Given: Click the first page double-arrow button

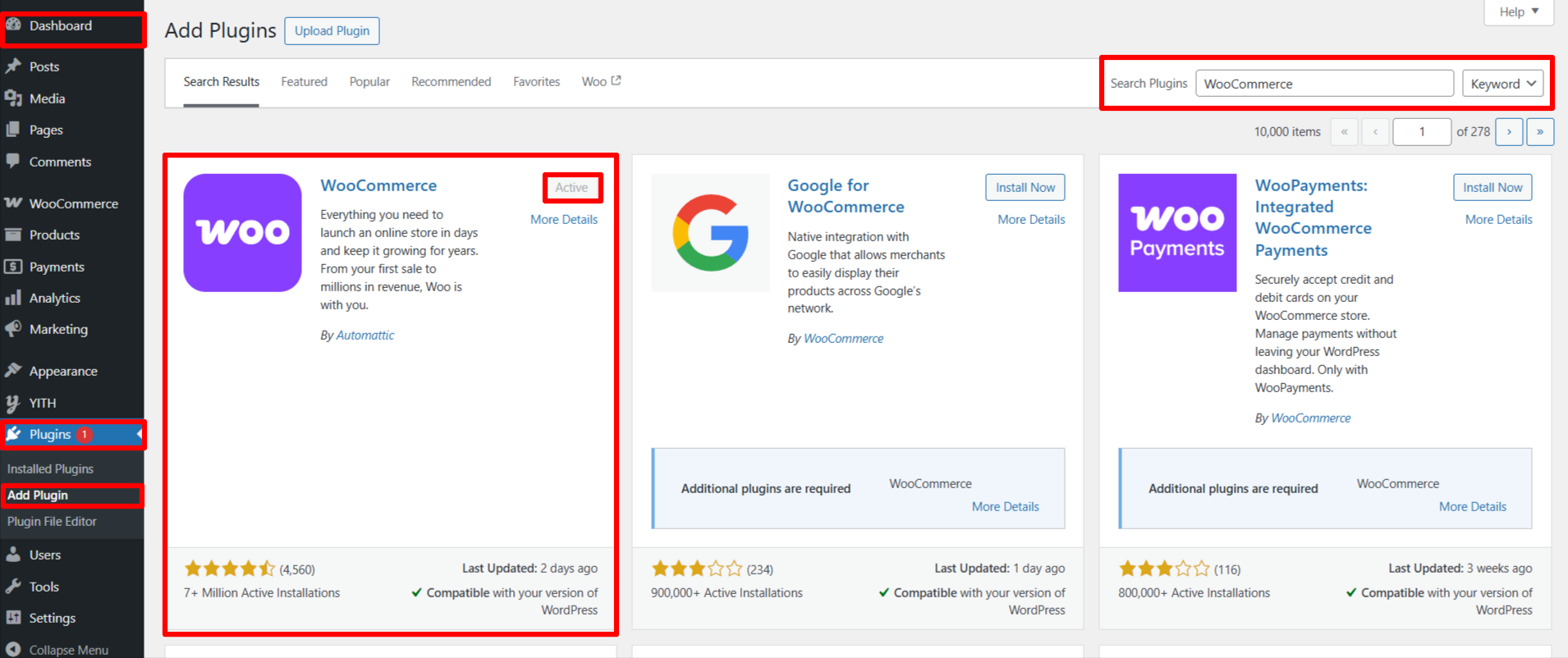Looking at the screenshot, I should point(1344,131).
